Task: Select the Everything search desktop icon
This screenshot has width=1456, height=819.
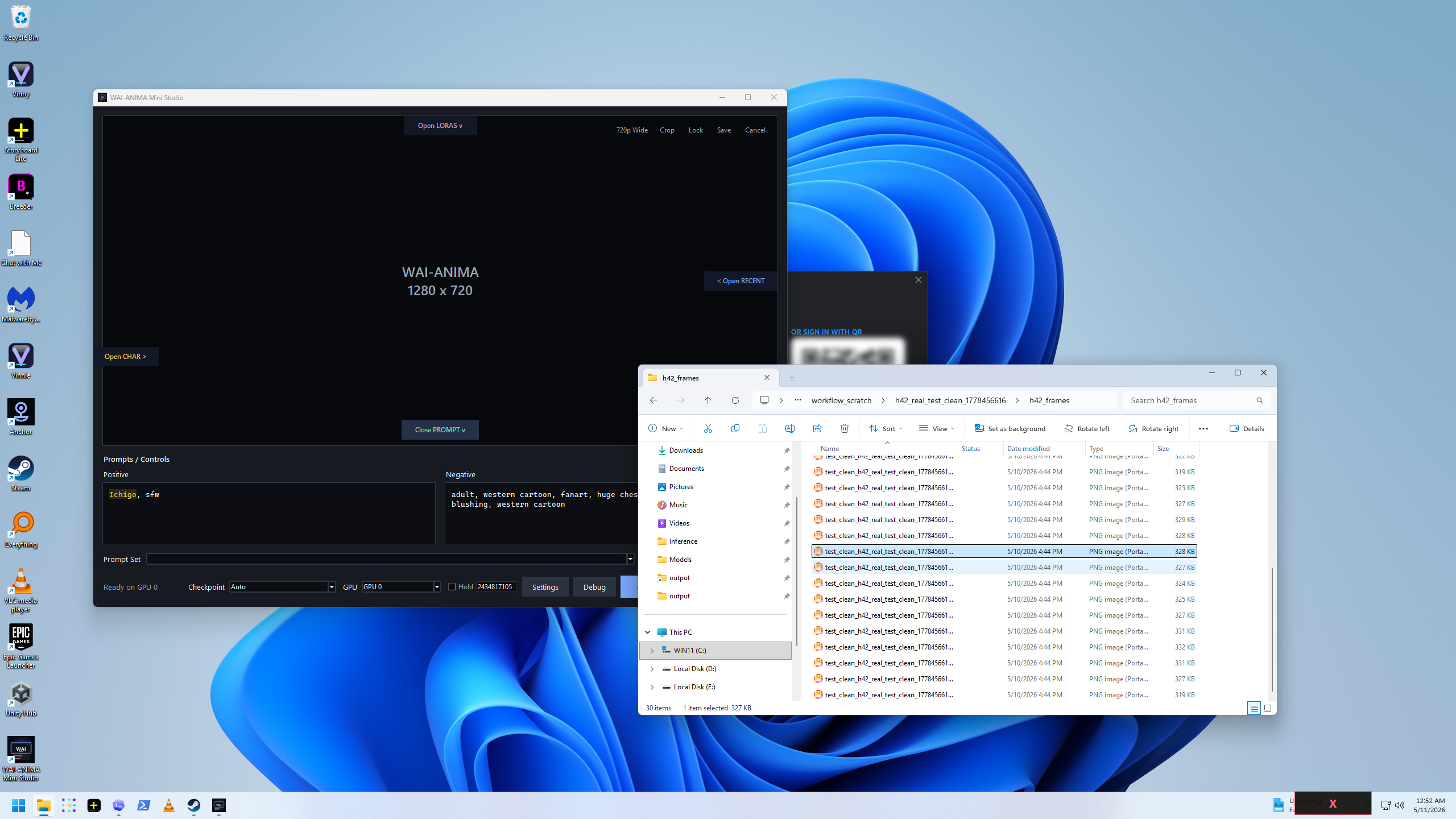Action: 21,530
